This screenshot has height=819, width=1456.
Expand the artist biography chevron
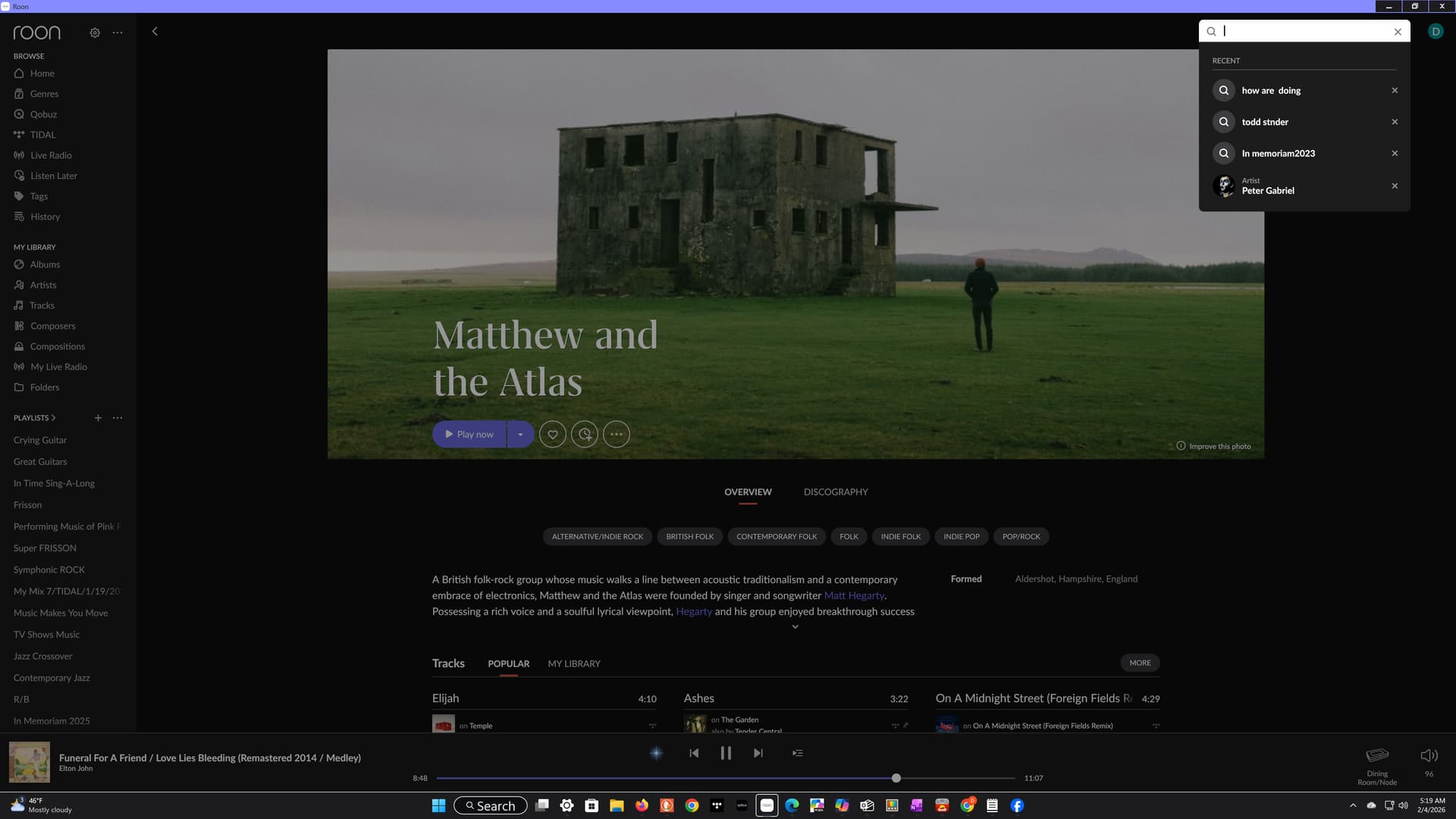click(795, 627)
